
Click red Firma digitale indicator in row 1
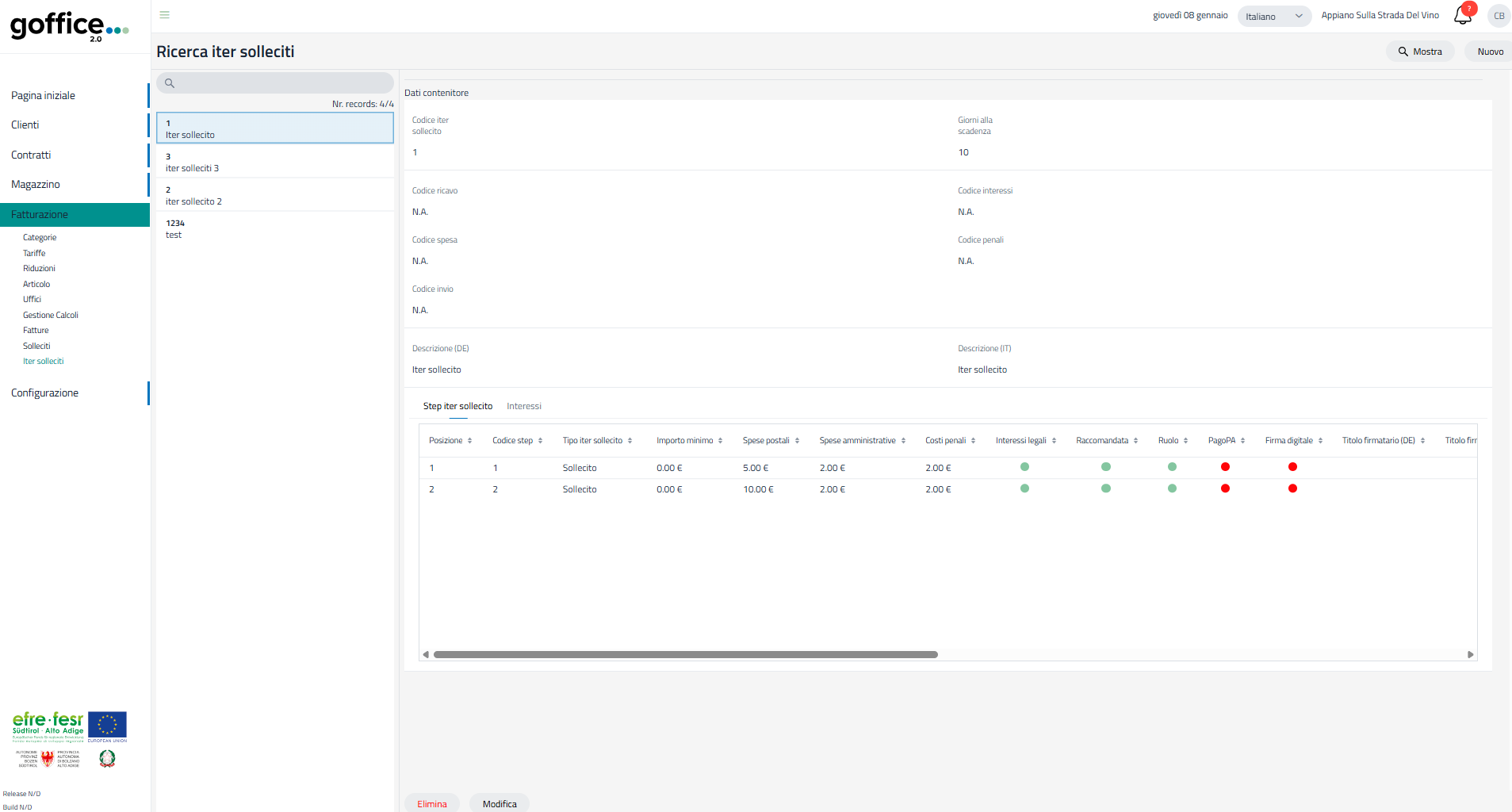point(1292,467)
